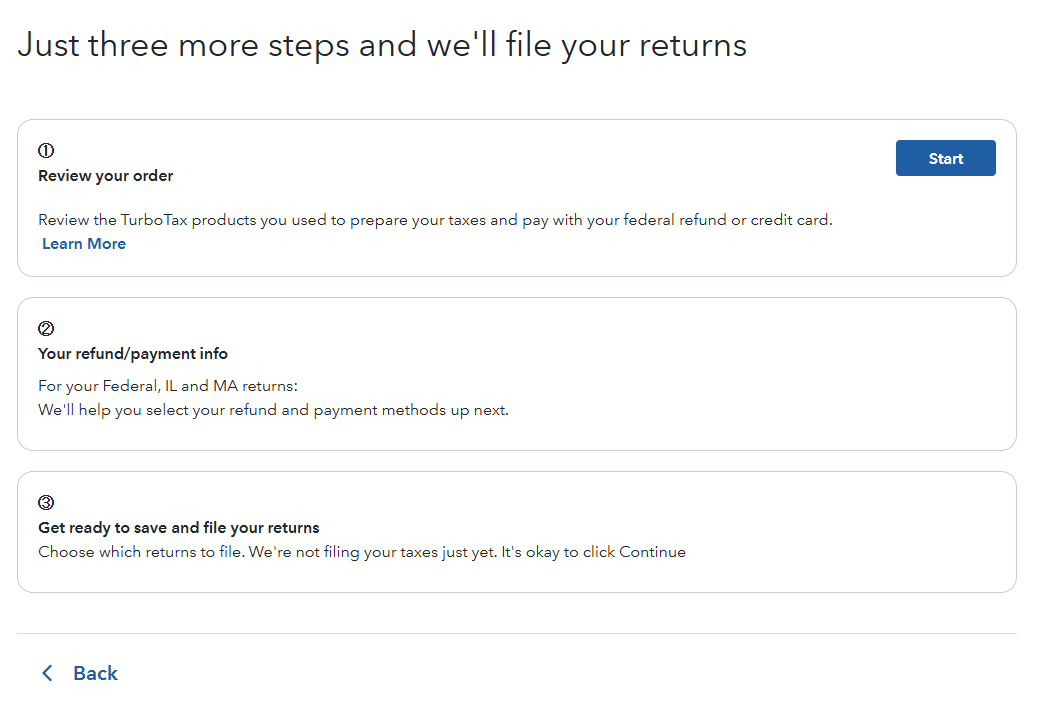The image size is (1050, 709).
Task: Select the "Review your order" heading
Action: coord(106,176)
